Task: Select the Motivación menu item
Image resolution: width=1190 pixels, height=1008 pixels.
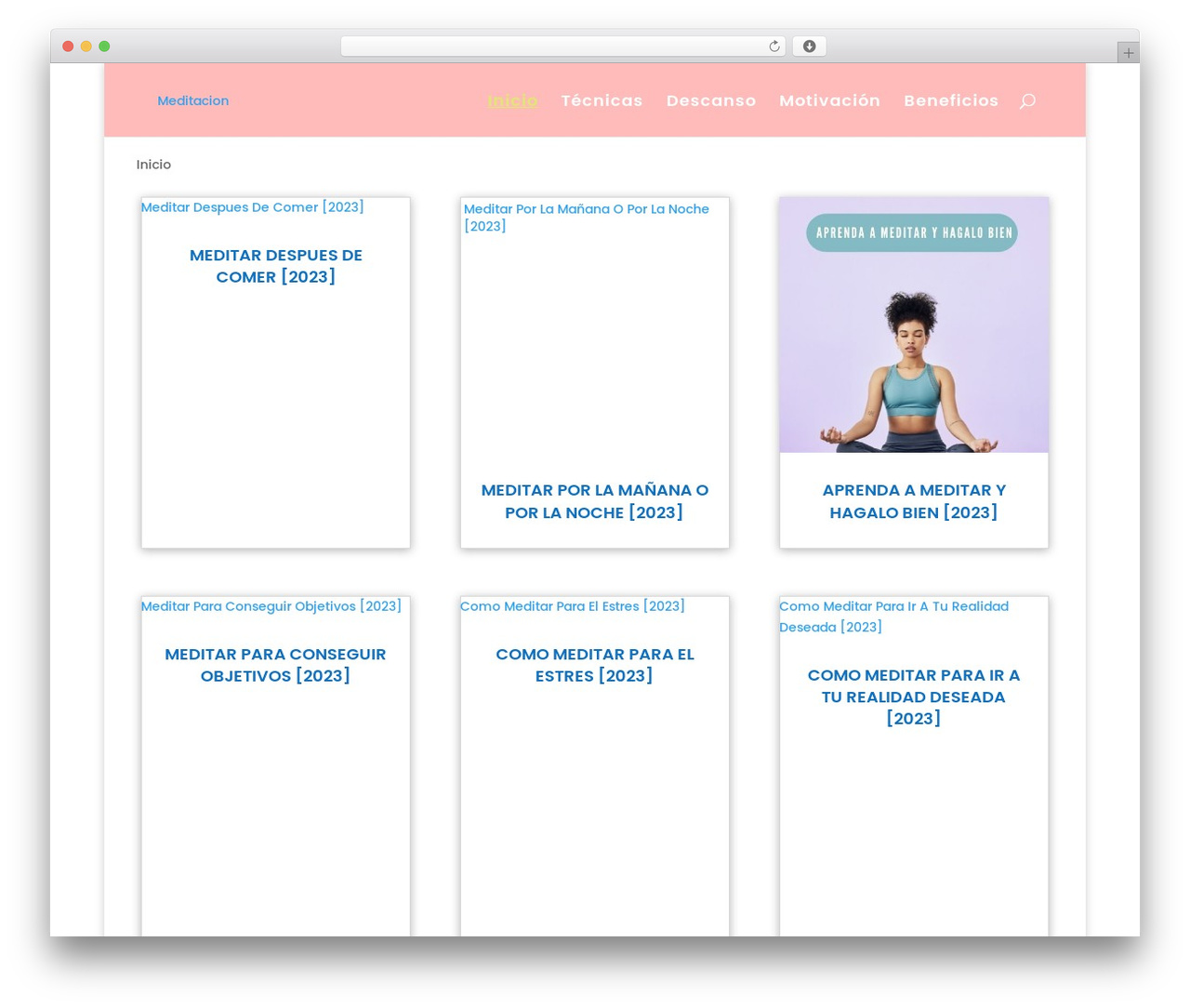Action: (x=829, y=100)
